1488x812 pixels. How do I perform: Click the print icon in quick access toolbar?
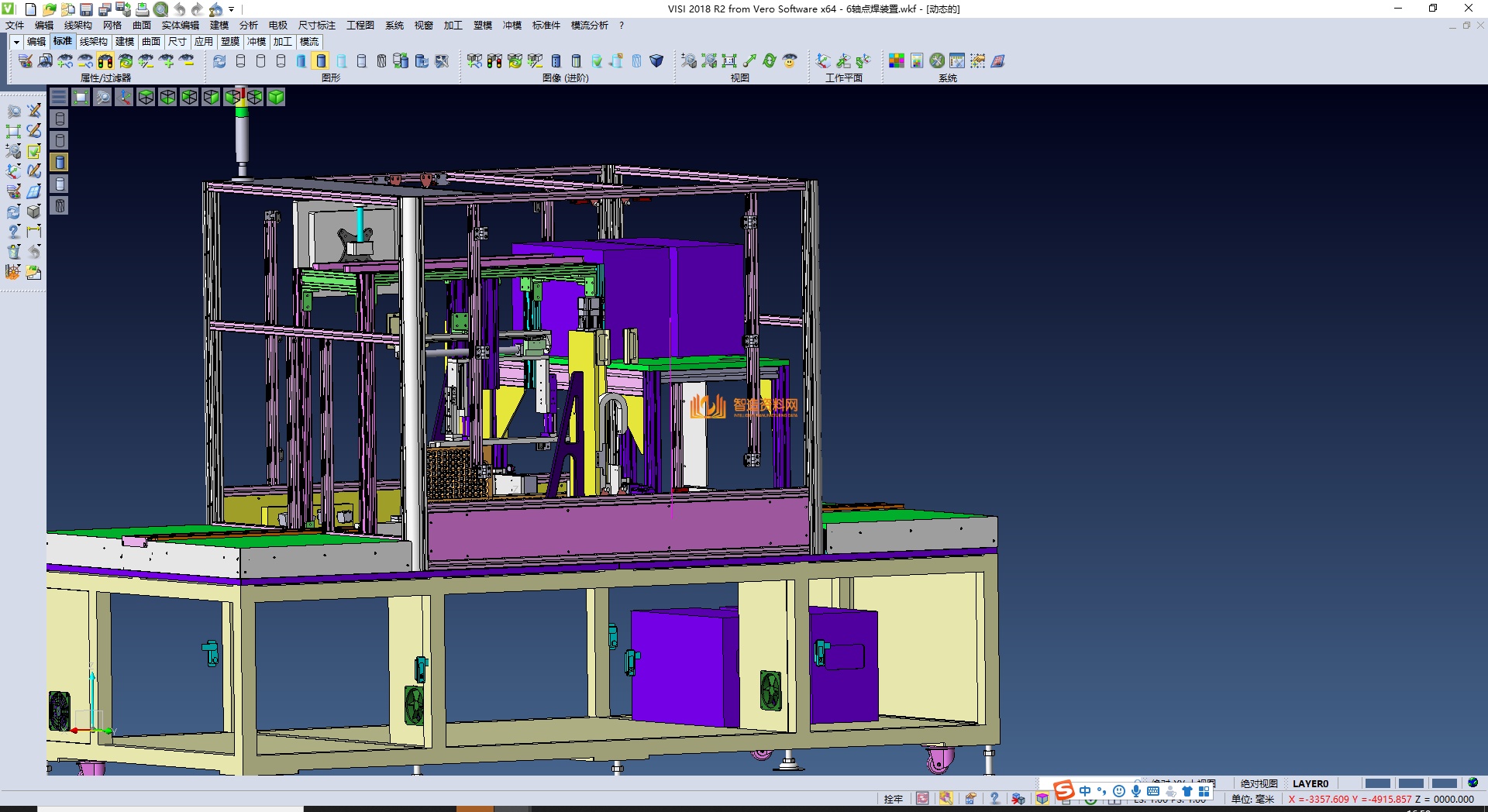(143, 9)
